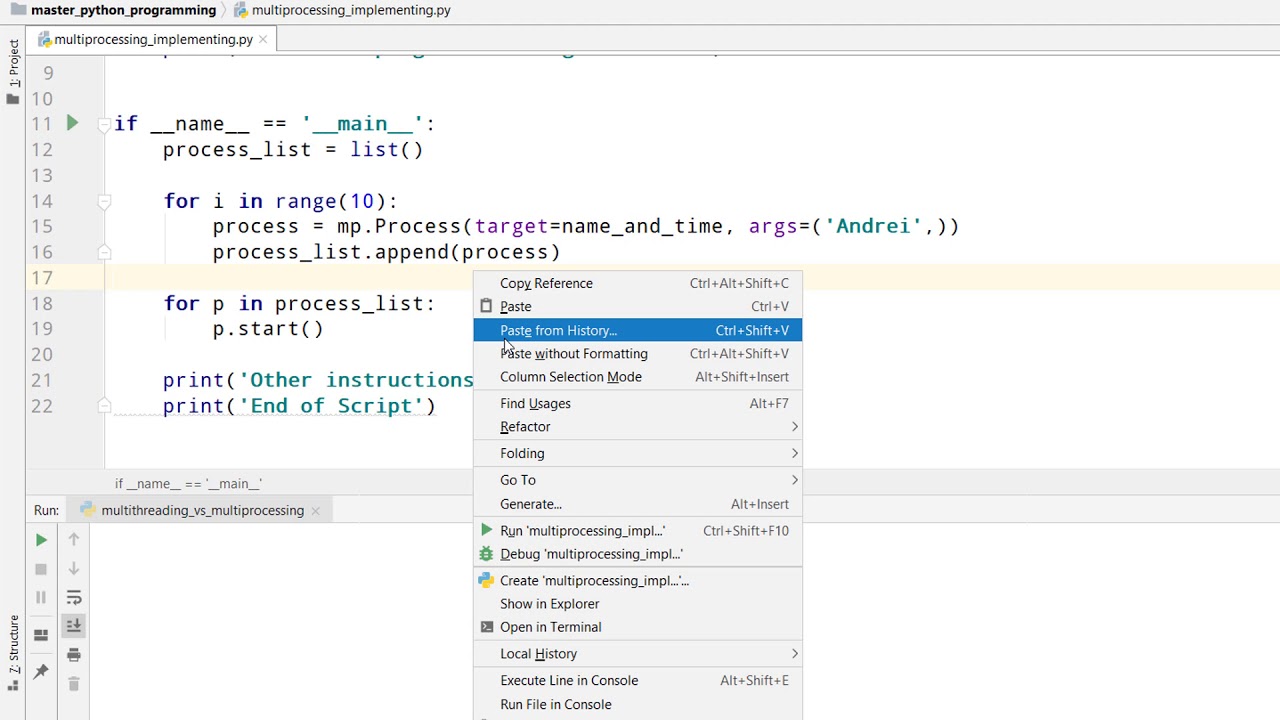
Task: Toggle Column Selection Mode in context menu
Action: pos(637,377)
